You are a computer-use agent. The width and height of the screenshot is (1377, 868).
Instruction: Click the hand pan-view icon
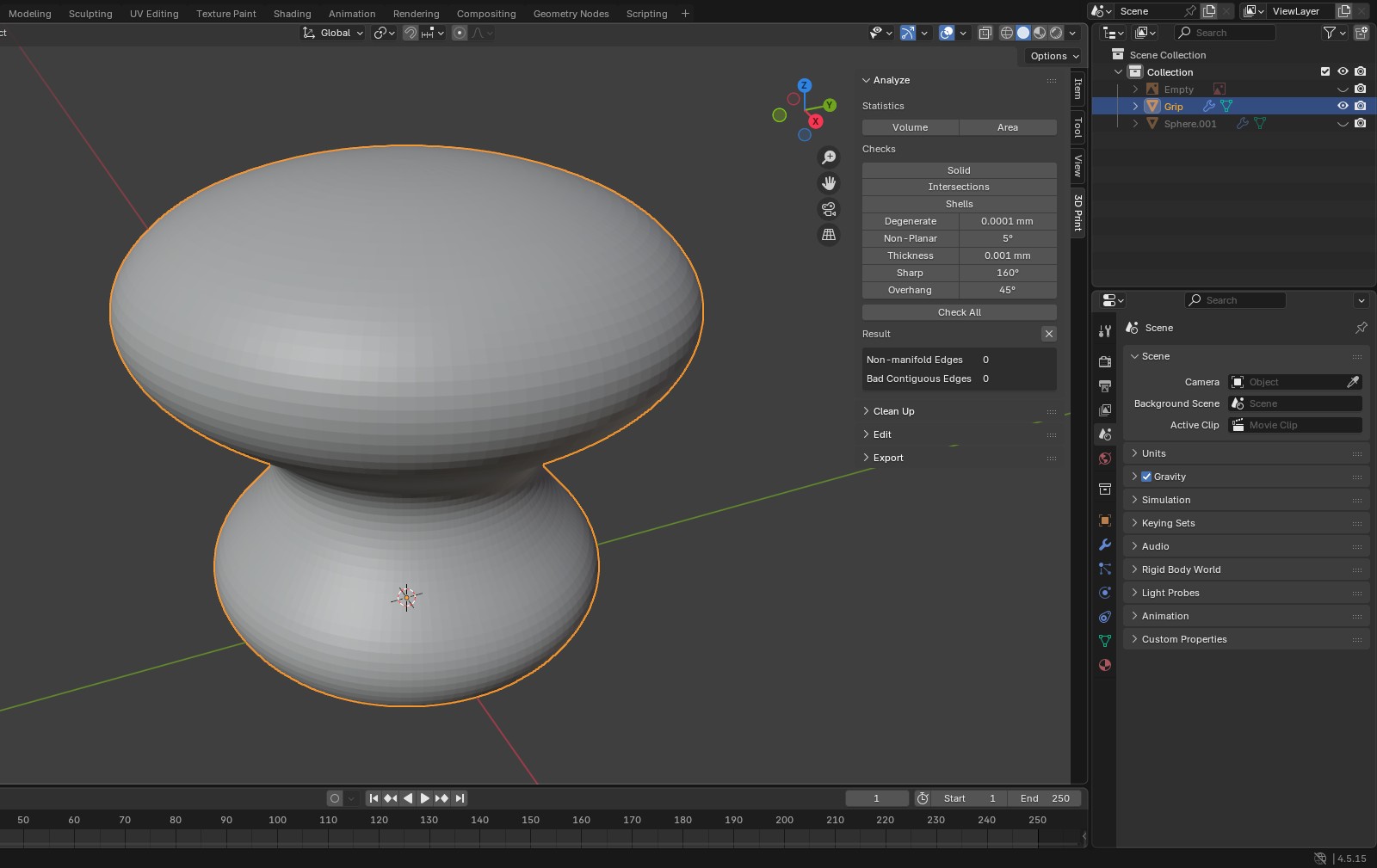click(x=829, y=183)
